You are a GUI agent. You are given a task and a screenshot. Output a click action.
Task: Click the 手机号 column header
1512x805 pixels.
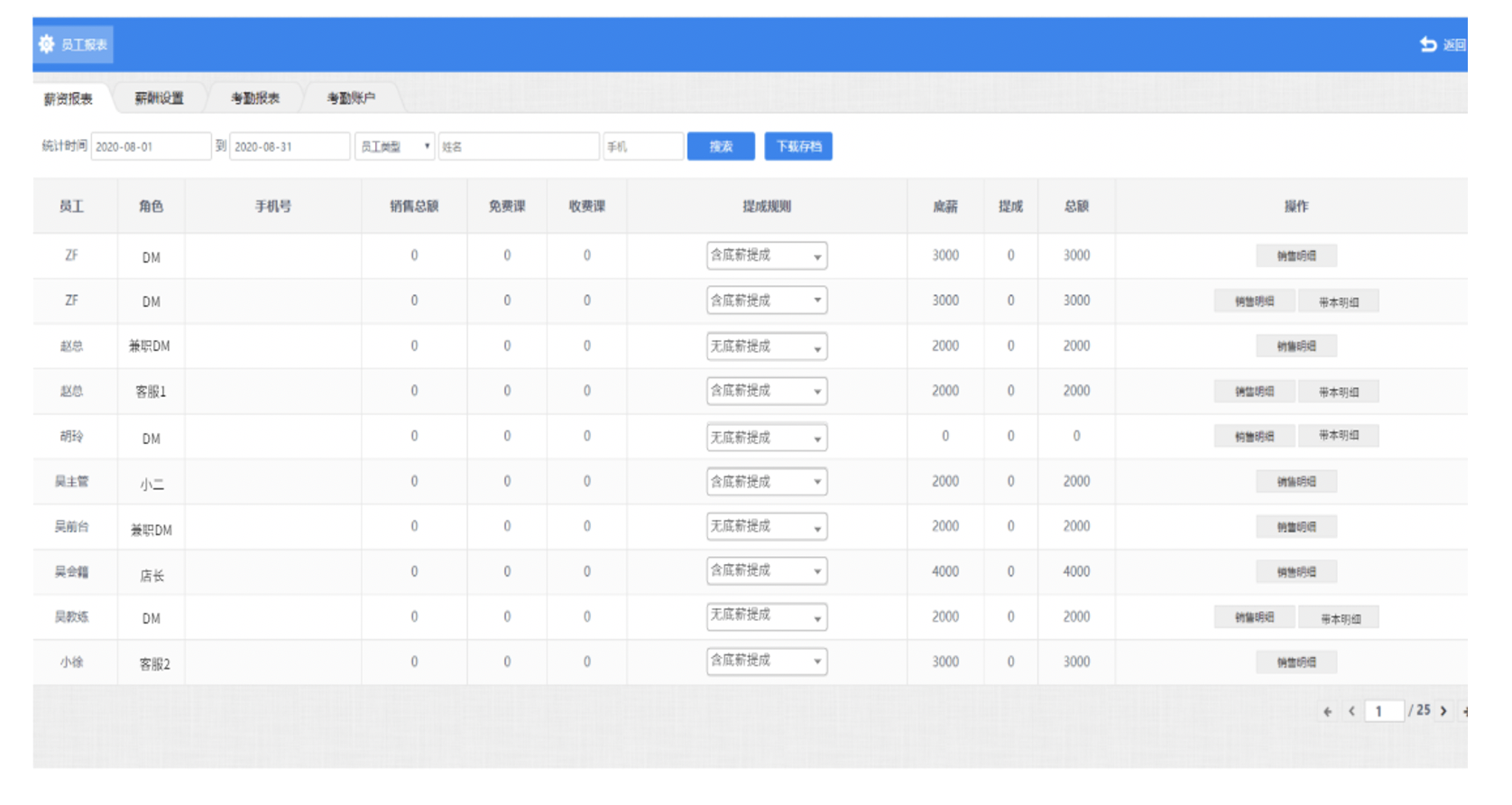click(272, 206)
